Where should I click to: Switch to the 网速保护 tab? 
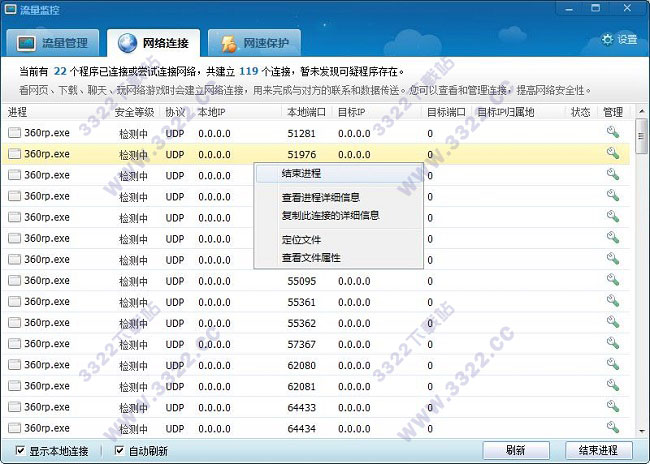(254, 43)
